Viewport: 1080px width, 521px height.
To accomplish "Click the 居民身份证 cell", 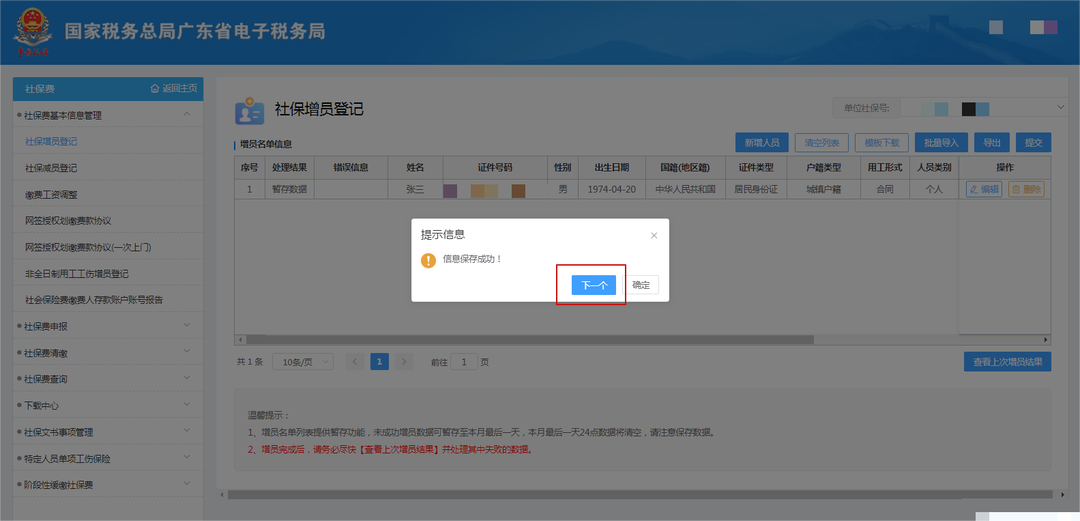I will (756, 189).
